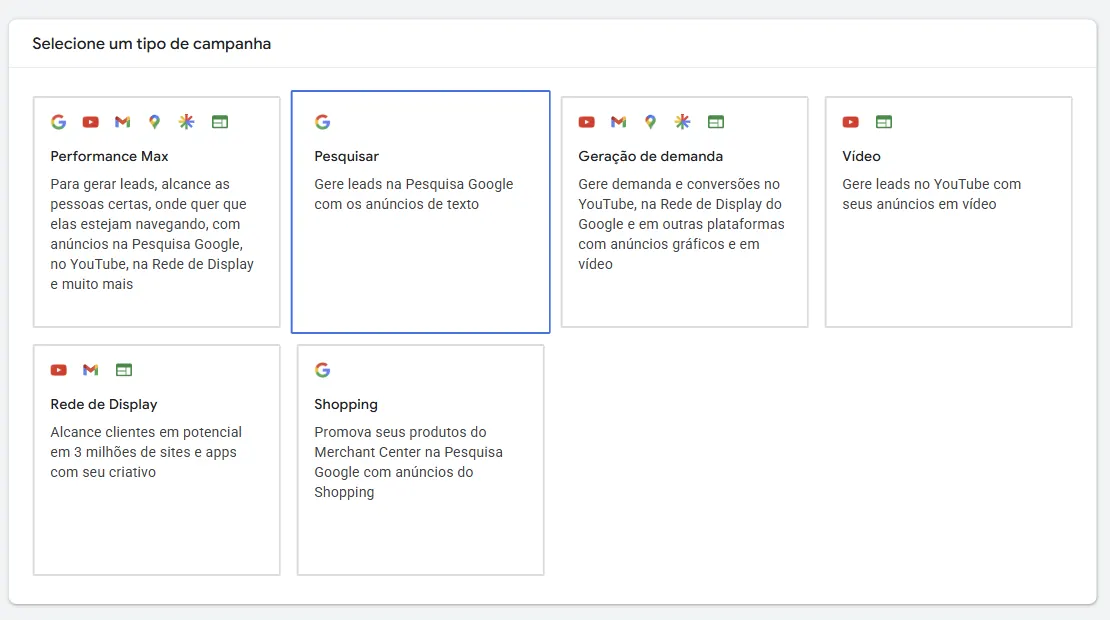Click the Gmail icon in Rede de Display card

click(x=91, y=369)
